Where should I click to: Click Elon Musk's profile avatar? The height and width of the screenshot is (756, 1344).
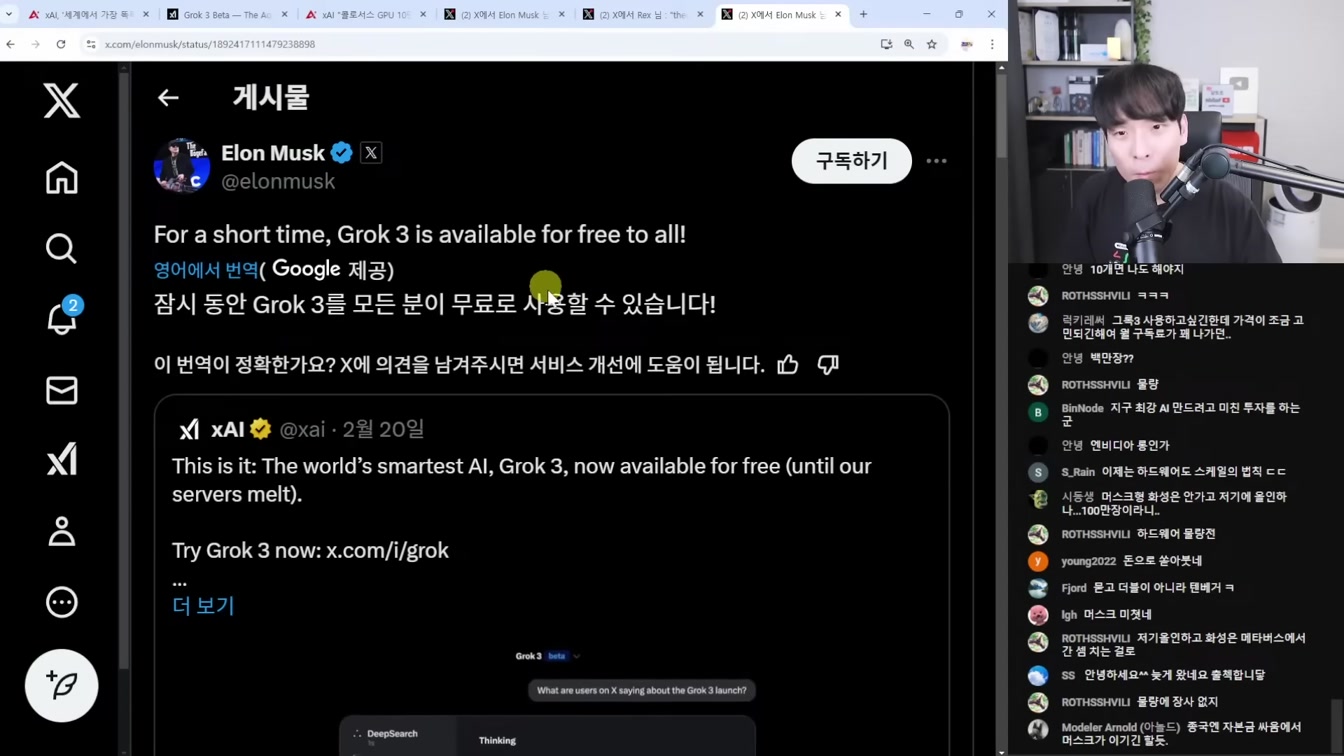coord(182,166)
